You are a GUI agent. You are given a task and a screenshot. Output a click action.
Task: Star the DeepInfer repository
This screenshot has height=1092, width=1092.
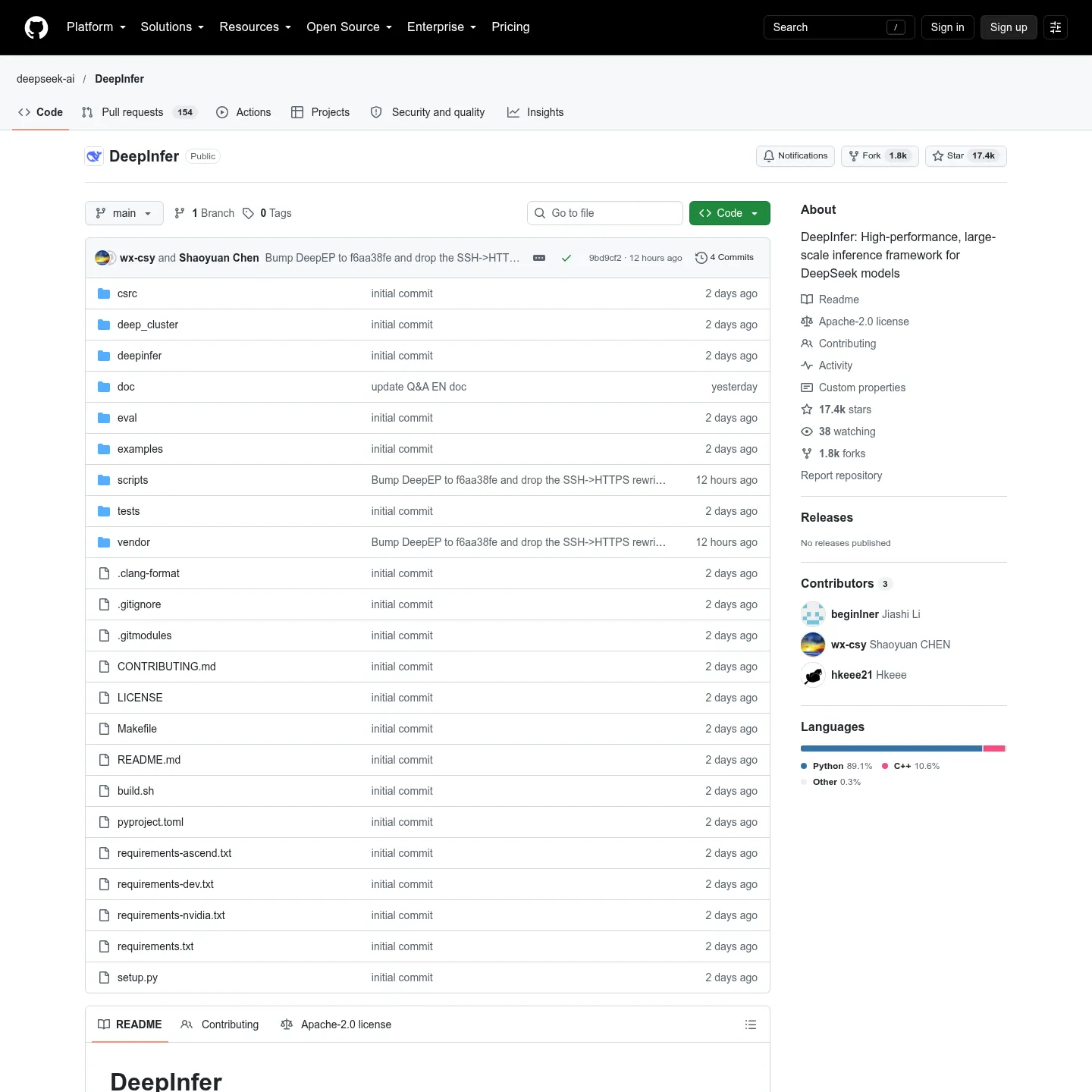click(x=966, y=156)
